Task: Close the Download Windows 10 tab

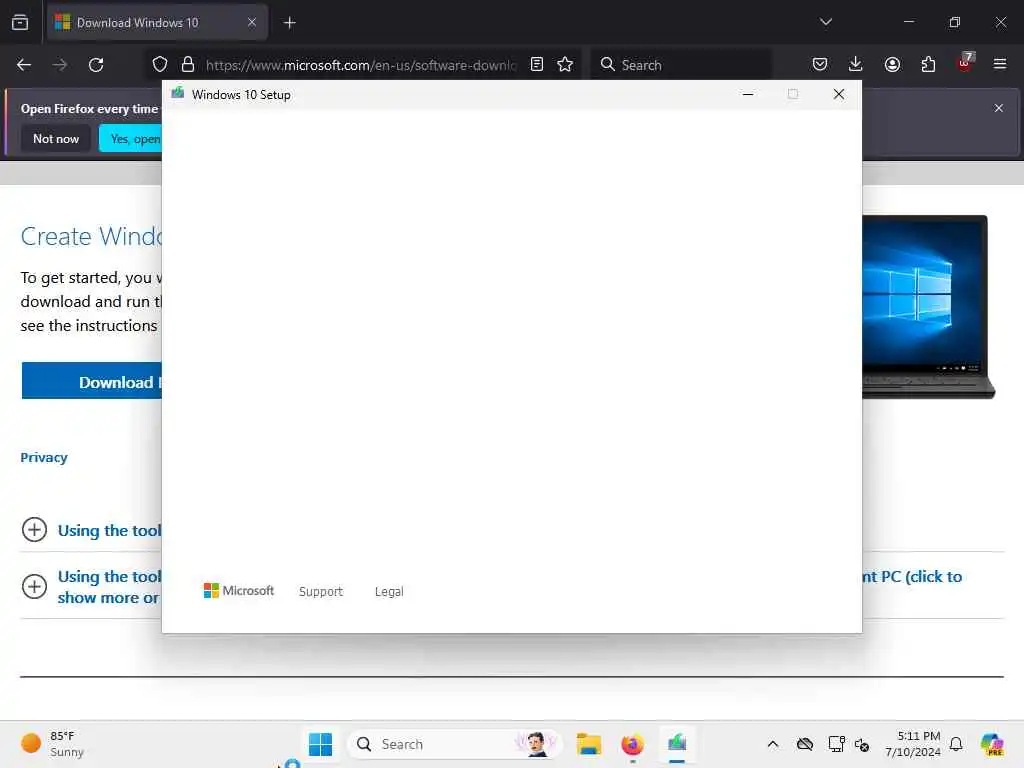Action: pos(252,23)
